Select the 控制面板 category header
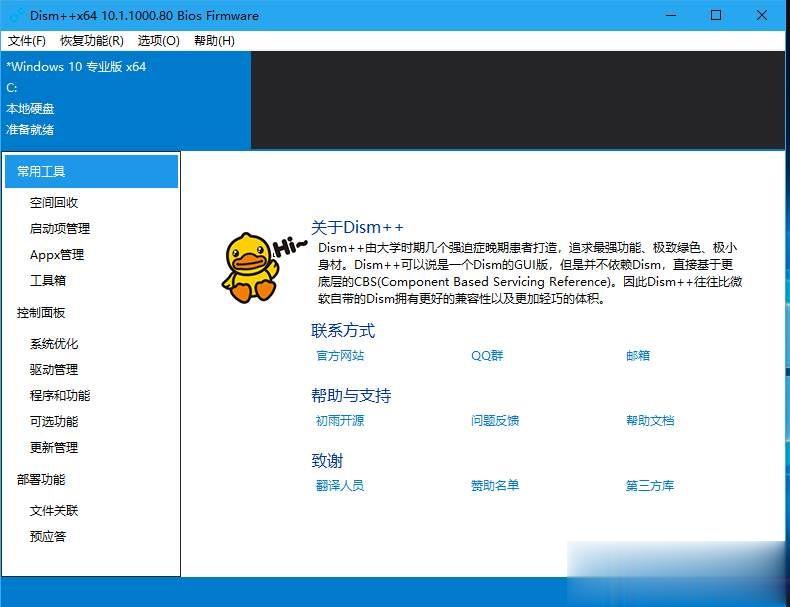 41,313
